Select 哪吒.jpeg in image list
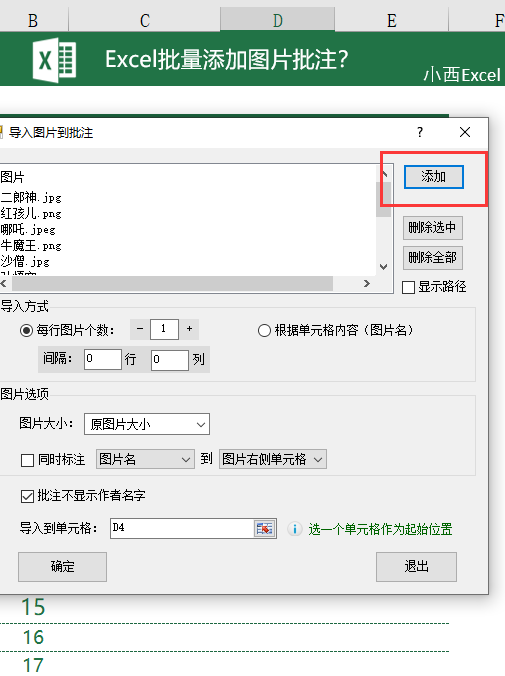505x676 pixels. tap(28, 229)
